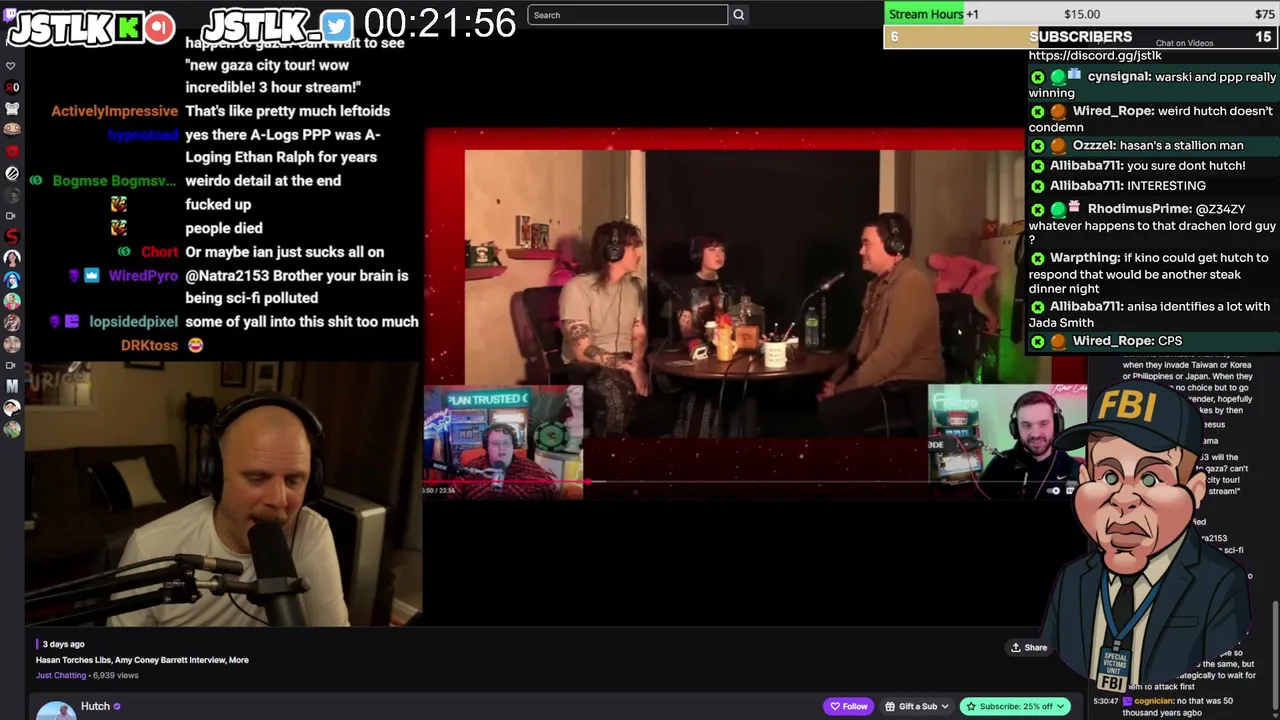Click the Chat on Videos tab label
This screenshot has height=720, width=1280.
(x=1184, y=44)
